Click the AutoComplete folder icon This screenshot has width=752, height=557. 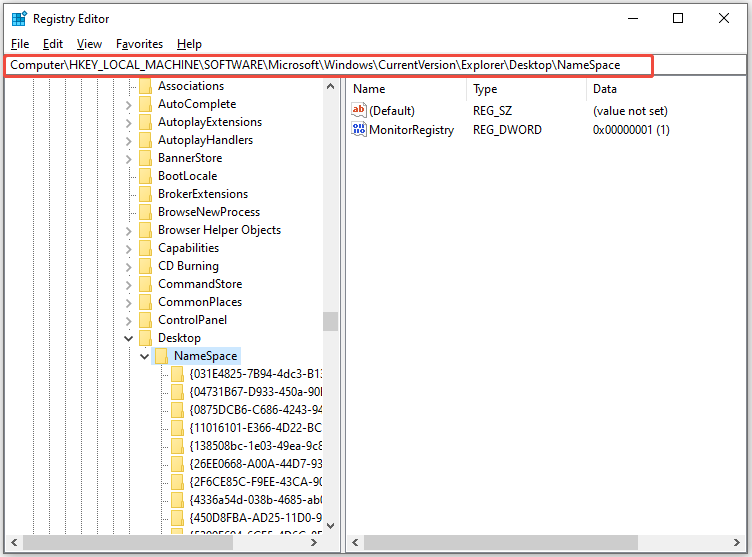pyautogui.click(x=145, y=104)
